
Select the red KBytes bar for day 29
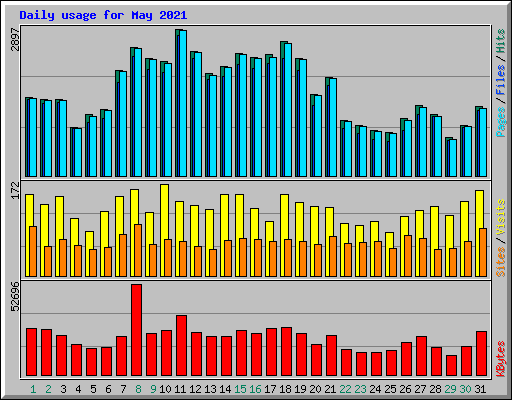451,366
